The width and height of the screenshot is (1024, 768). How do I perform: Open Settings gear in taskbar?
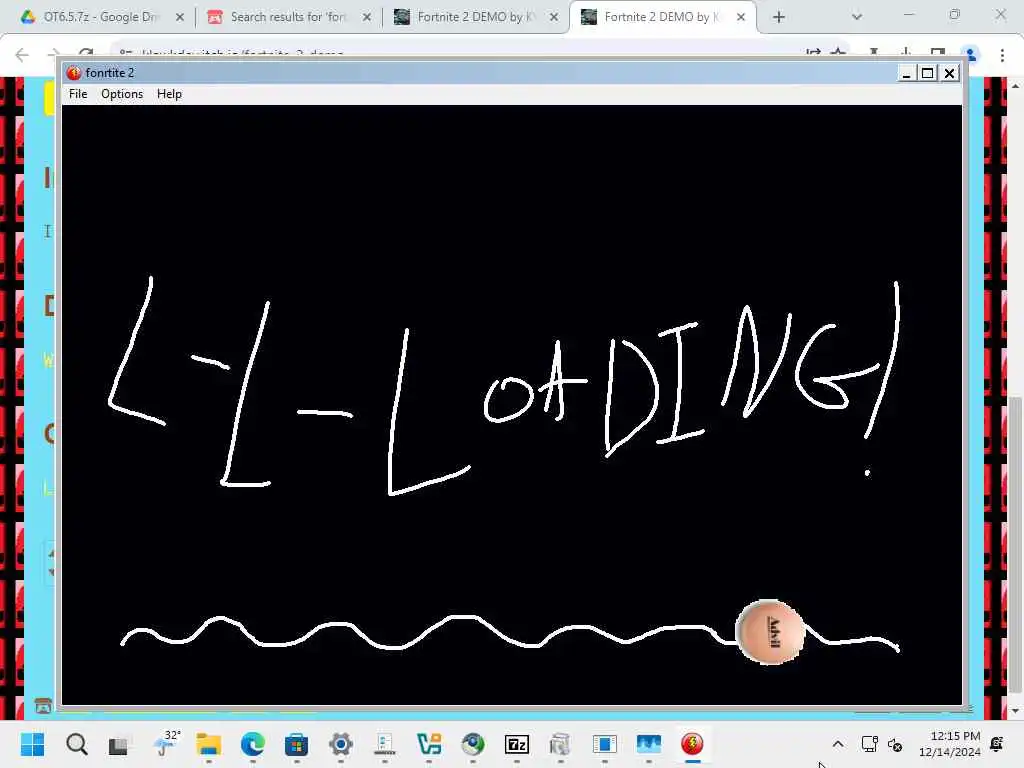[x=341, y=744]
